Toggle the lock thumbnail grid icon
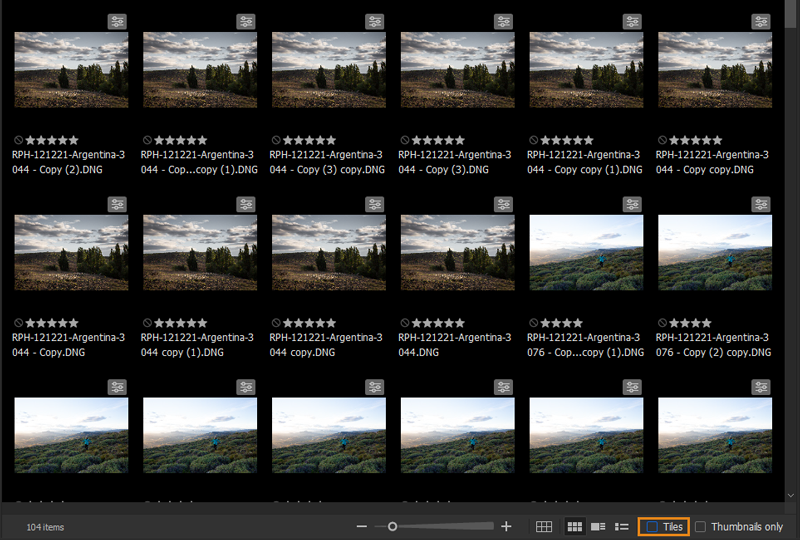This screenshot has width=800, height=540. [x=544, y=527]
